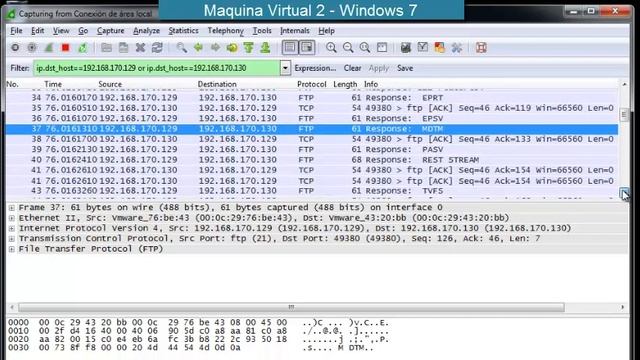Click the lifebuoy help icon

pos(481,48)
